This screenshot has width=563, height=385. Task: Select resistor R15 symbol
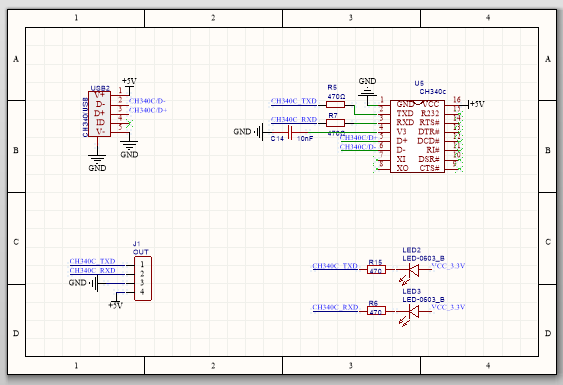(376, 270)
